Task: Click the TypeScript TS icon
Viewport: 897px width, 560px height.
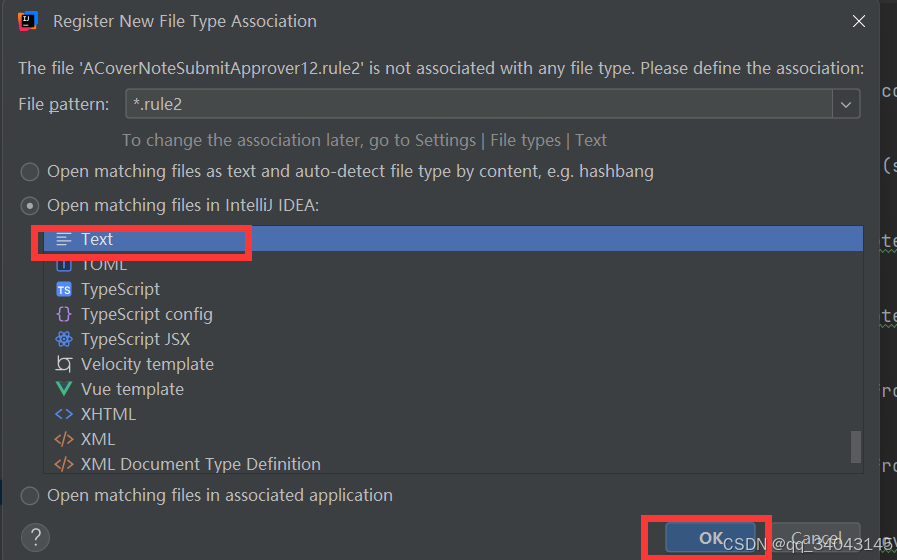Action: [63, 289]
